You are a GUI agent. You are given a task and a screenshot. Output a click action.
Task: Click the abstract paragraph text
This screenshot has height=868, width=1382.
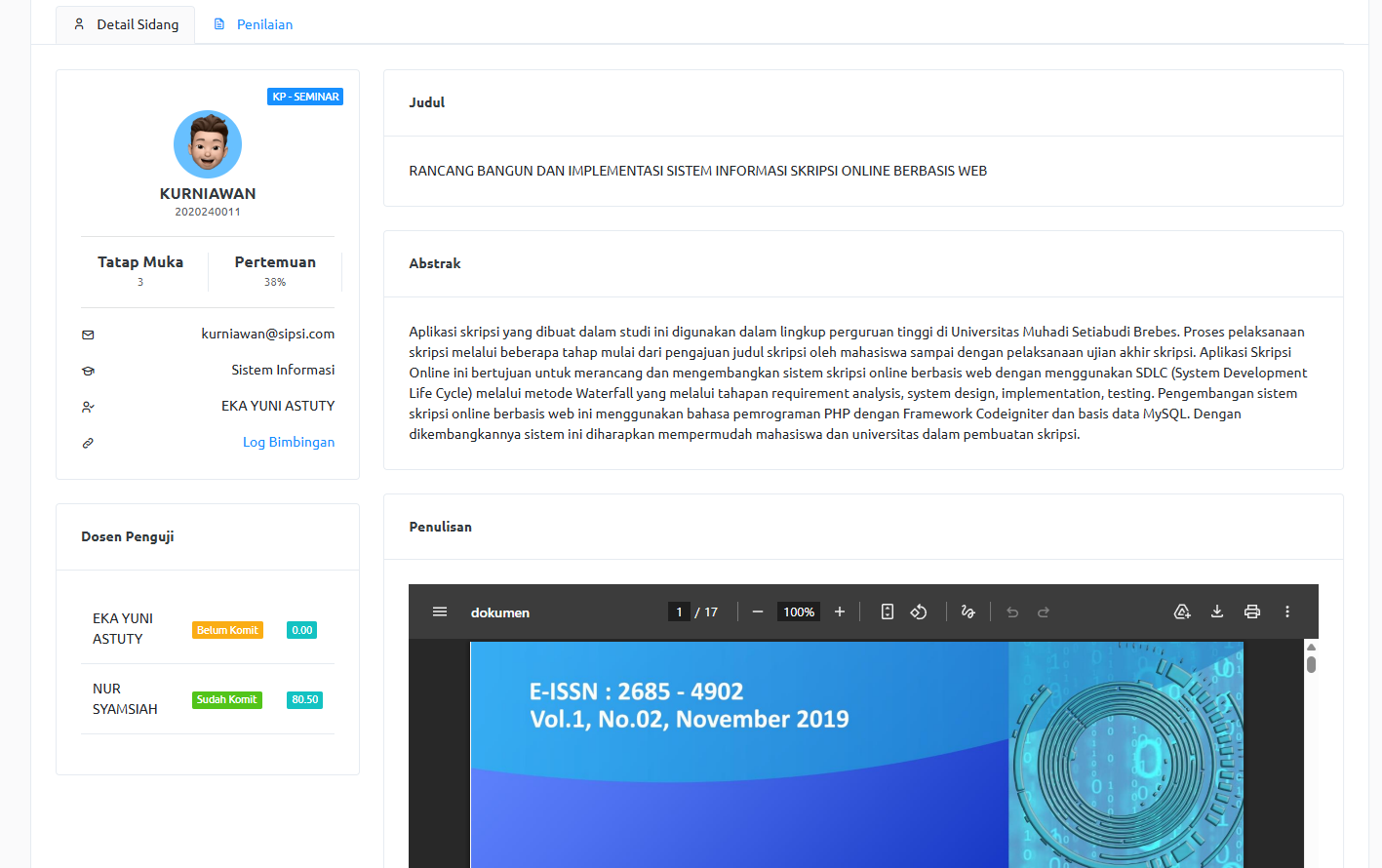858,383
